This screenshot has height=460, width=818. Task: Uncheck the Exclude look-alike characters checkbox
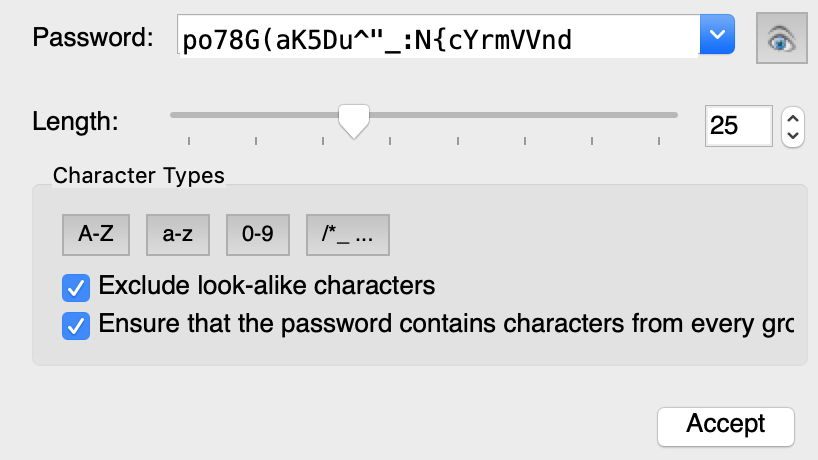click(75, 288)
